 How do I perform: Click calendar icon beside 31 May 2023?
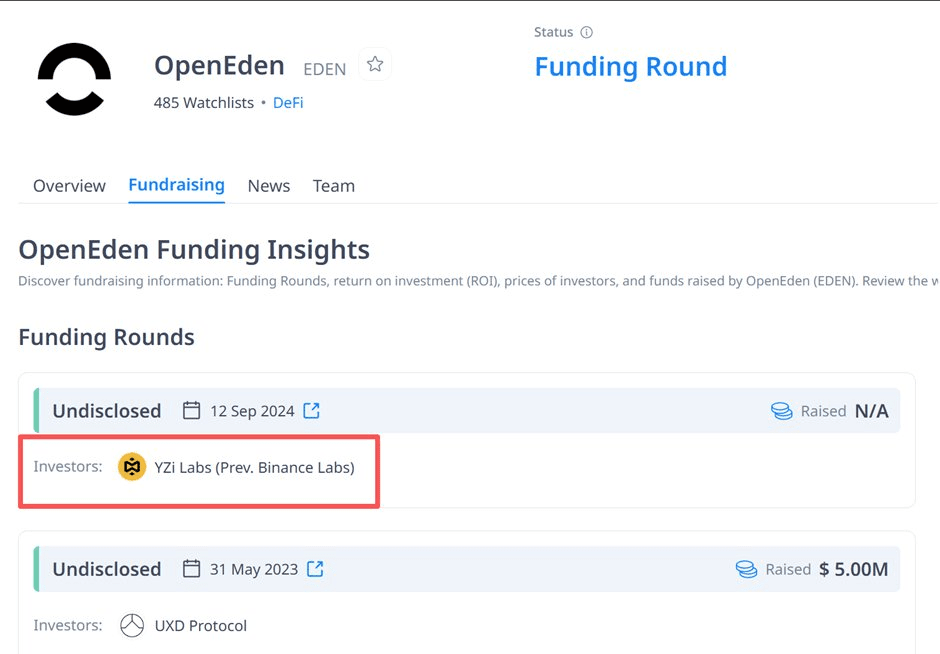tap(192, 568)
